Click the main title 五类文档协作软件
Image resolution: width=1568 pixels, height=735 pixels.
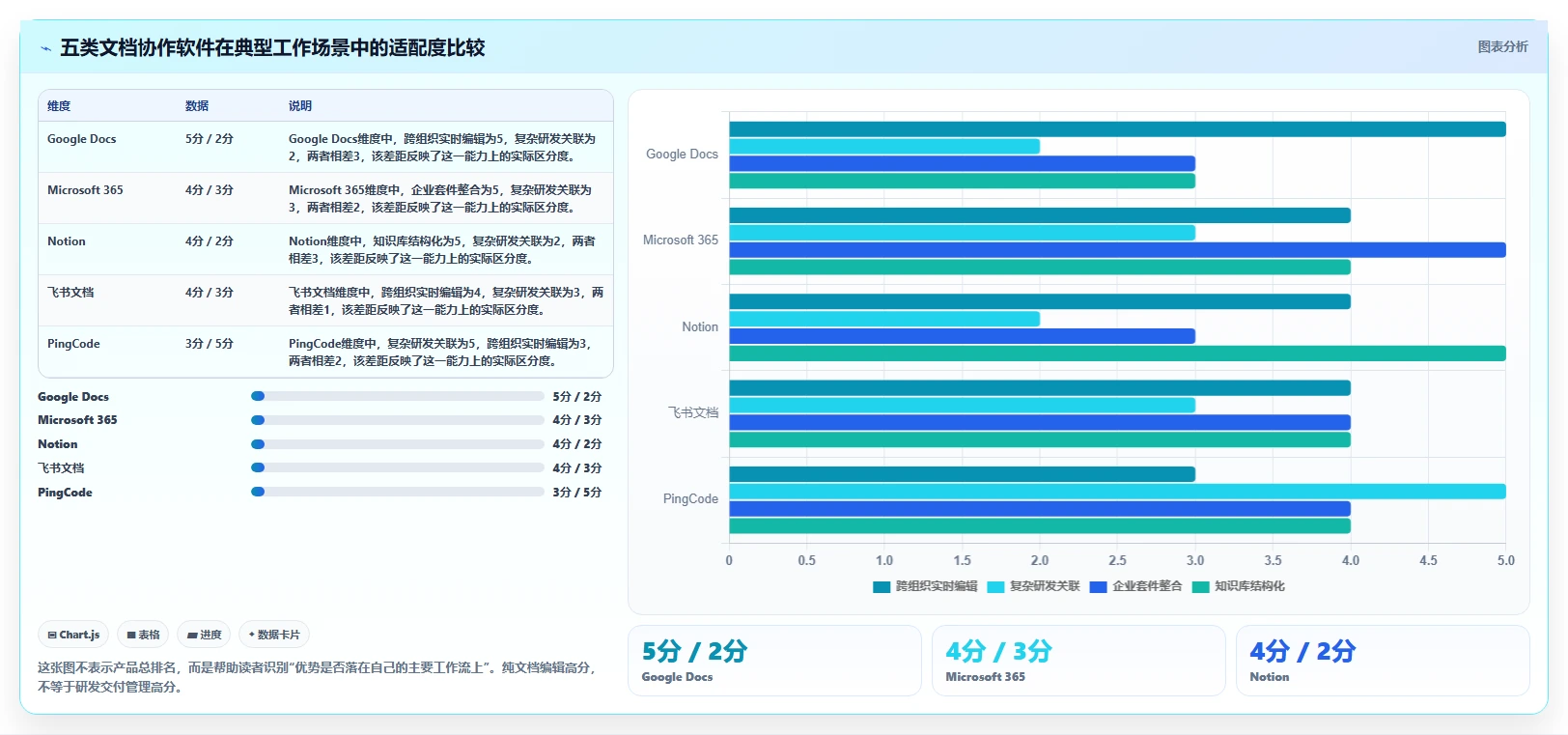(x=272, y=48)
